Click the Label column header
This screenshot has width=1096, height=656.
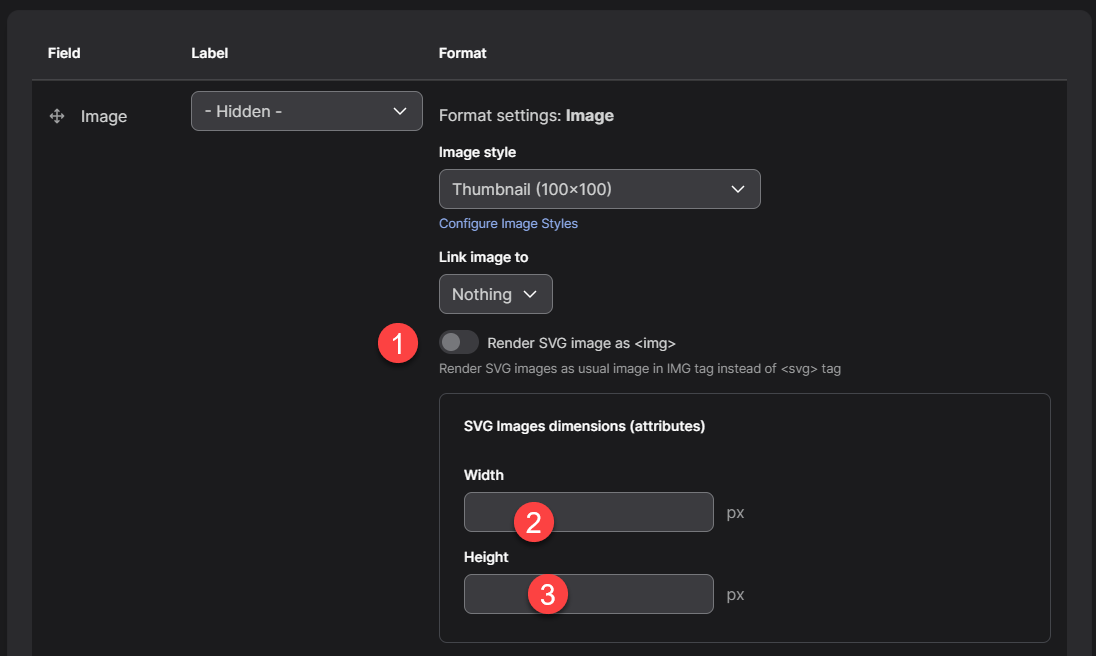click(x=210, y=52)
